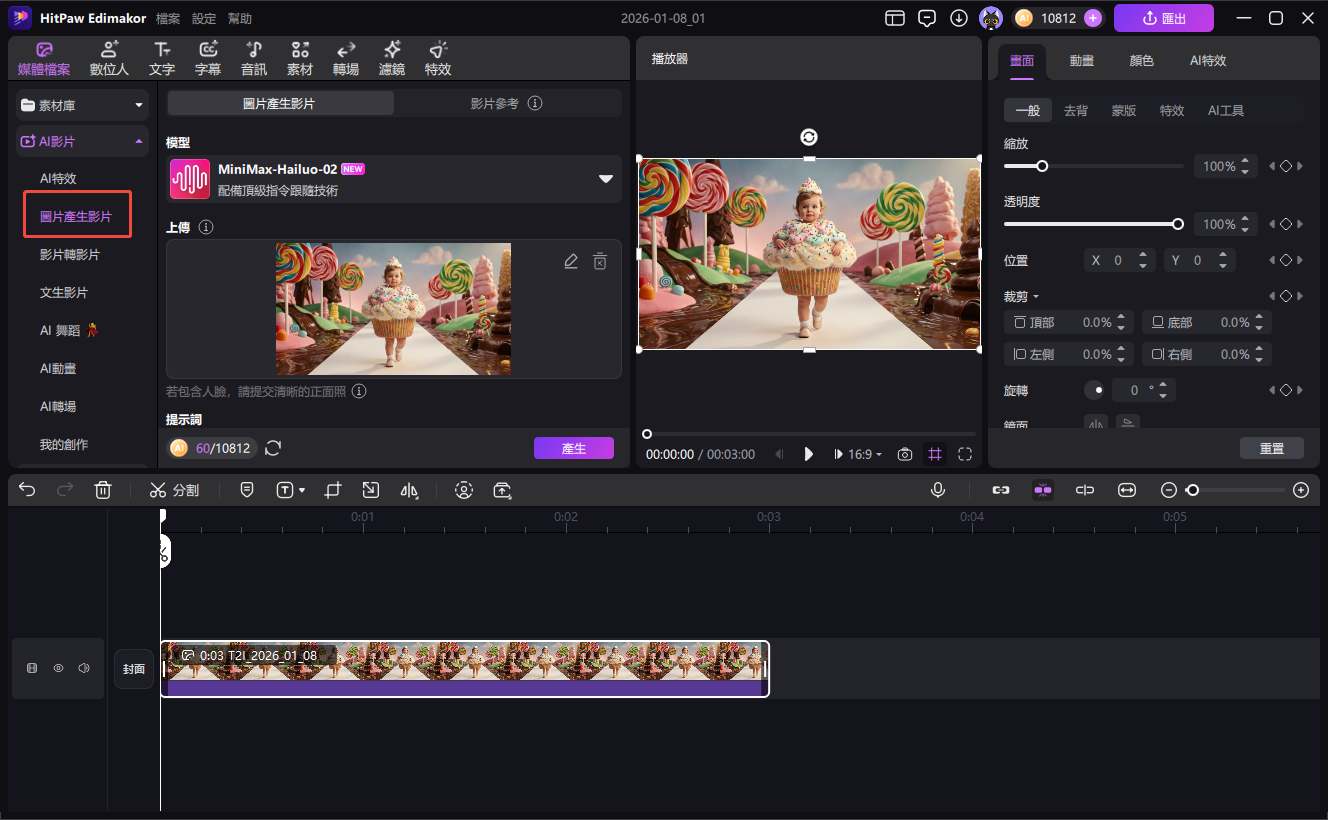This screenshot has height=820, width=1328.
Task: Click the purple 產生 generate button
Action: [573, 448]
